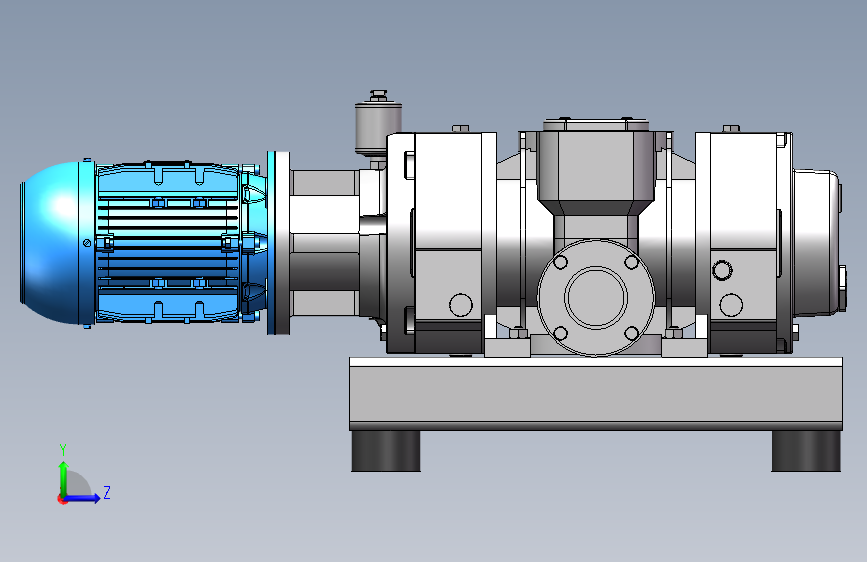Click the lower circular plug on right housing
The height and width of the screenshot is (562, 867).
[x=731, y=305]
